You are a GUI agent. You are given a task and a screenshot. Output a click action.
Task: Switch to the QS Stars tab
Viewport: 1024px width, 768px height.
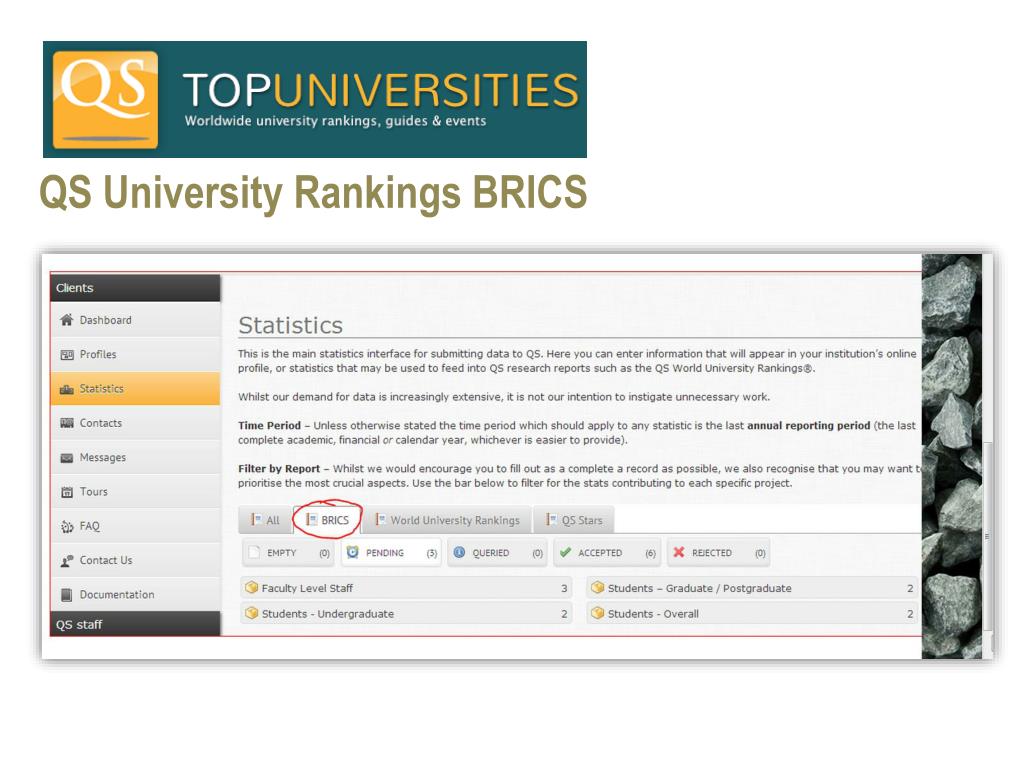point(574,520)
